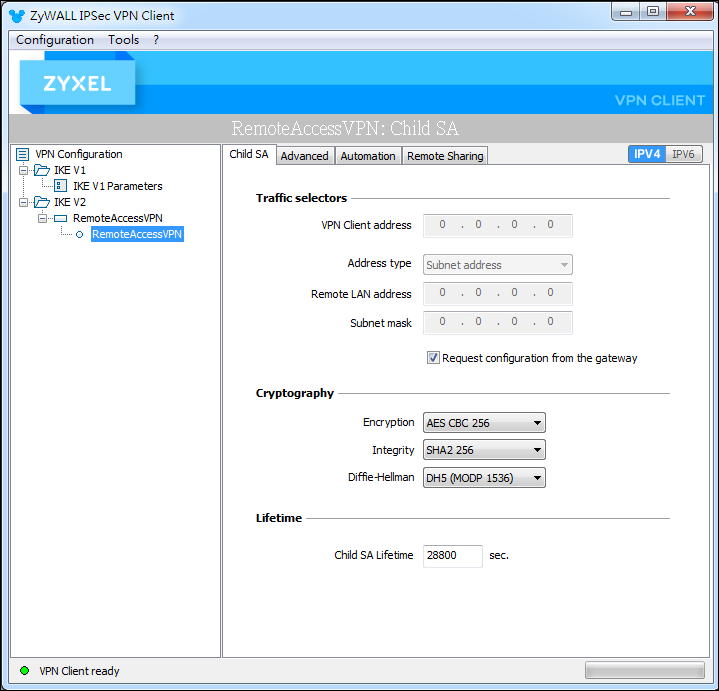Screen dimensions: 719x691
Task: Click the green VPN status indicator
Action: [x=25, y=671]
